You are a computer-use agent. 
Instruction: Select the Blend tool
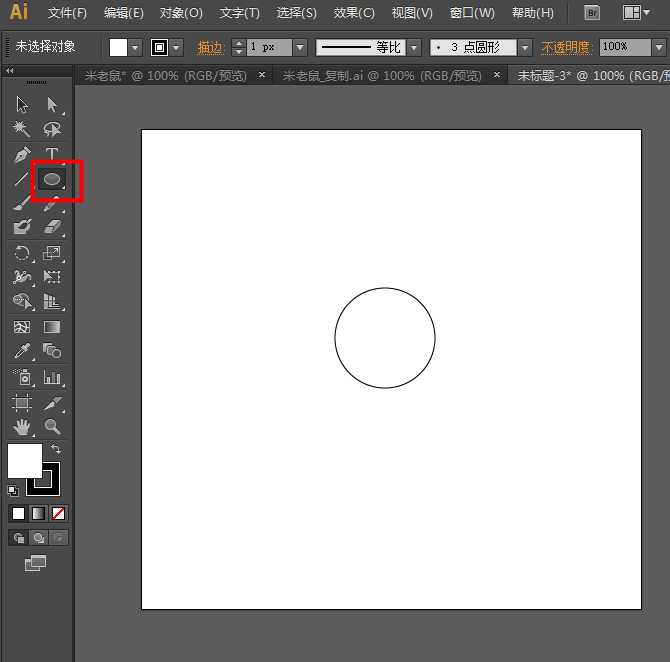coord(52,351)
